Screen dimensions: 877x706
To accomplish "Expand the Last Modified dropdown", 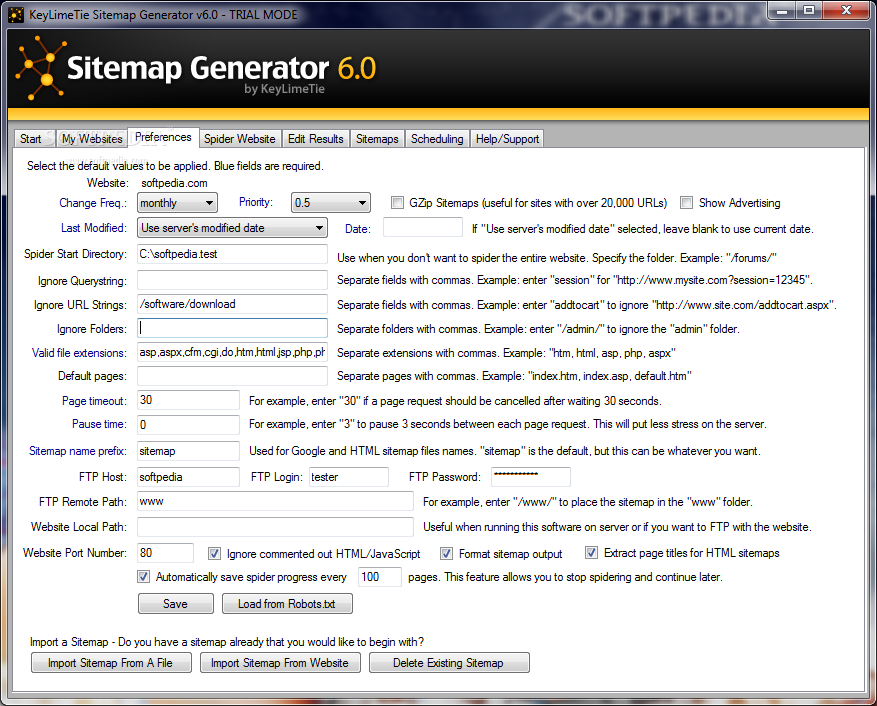I will (232, 228).
